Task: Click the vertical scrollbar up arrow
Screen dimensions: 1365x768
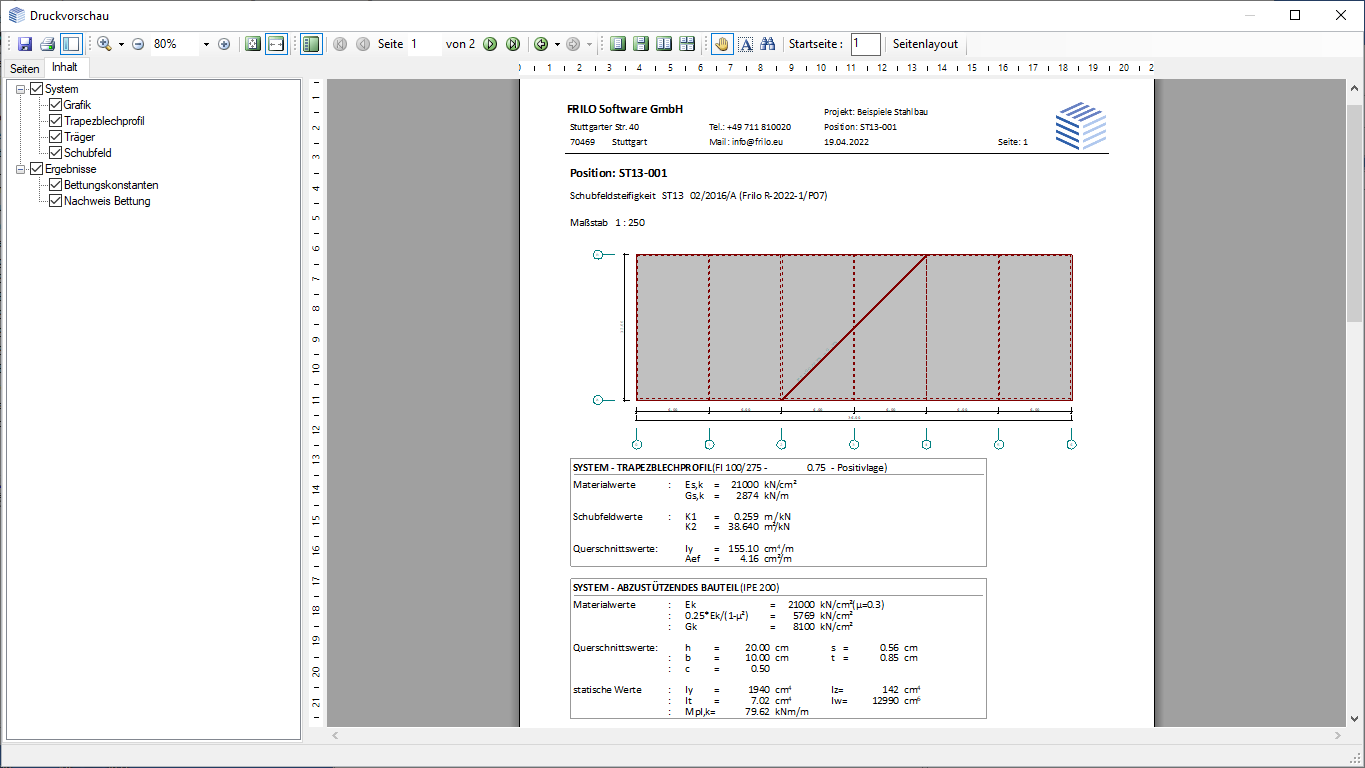Action: (1355, 88)
